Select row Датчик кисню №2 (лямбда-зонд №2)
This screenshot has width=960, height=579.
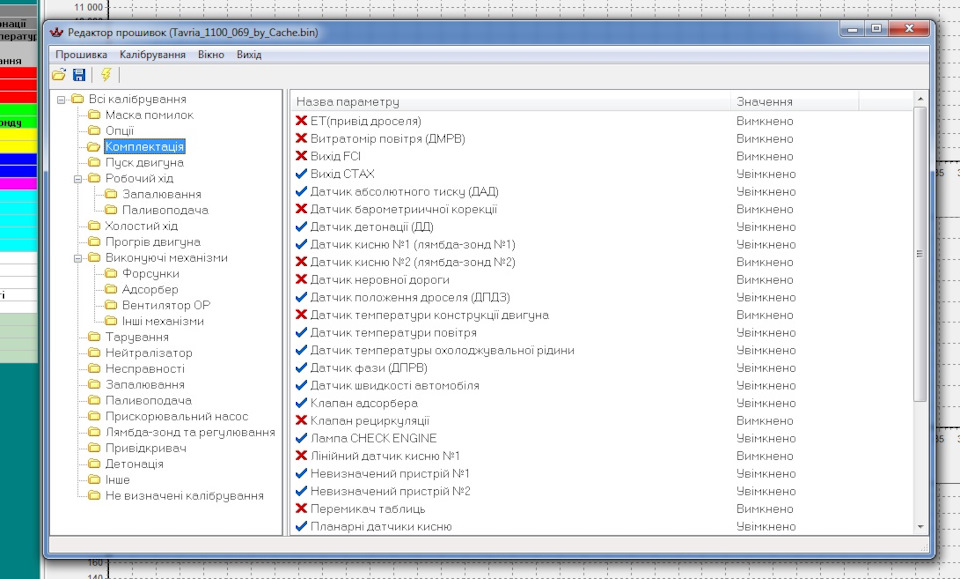coord(603,262)
